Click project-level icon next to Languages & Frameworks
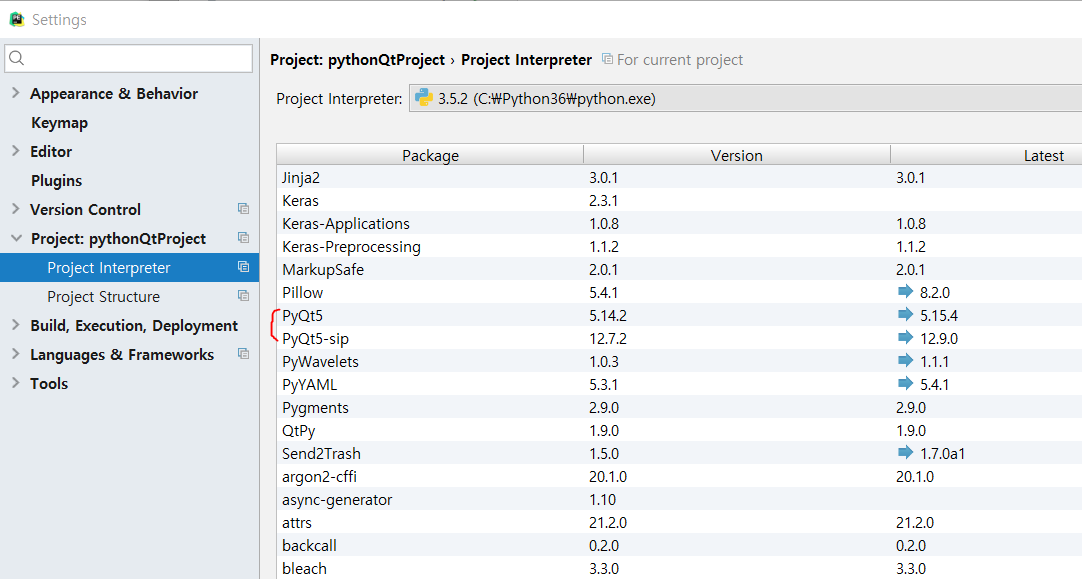This screenshot has width=1082, height=579. coord(243,353)
